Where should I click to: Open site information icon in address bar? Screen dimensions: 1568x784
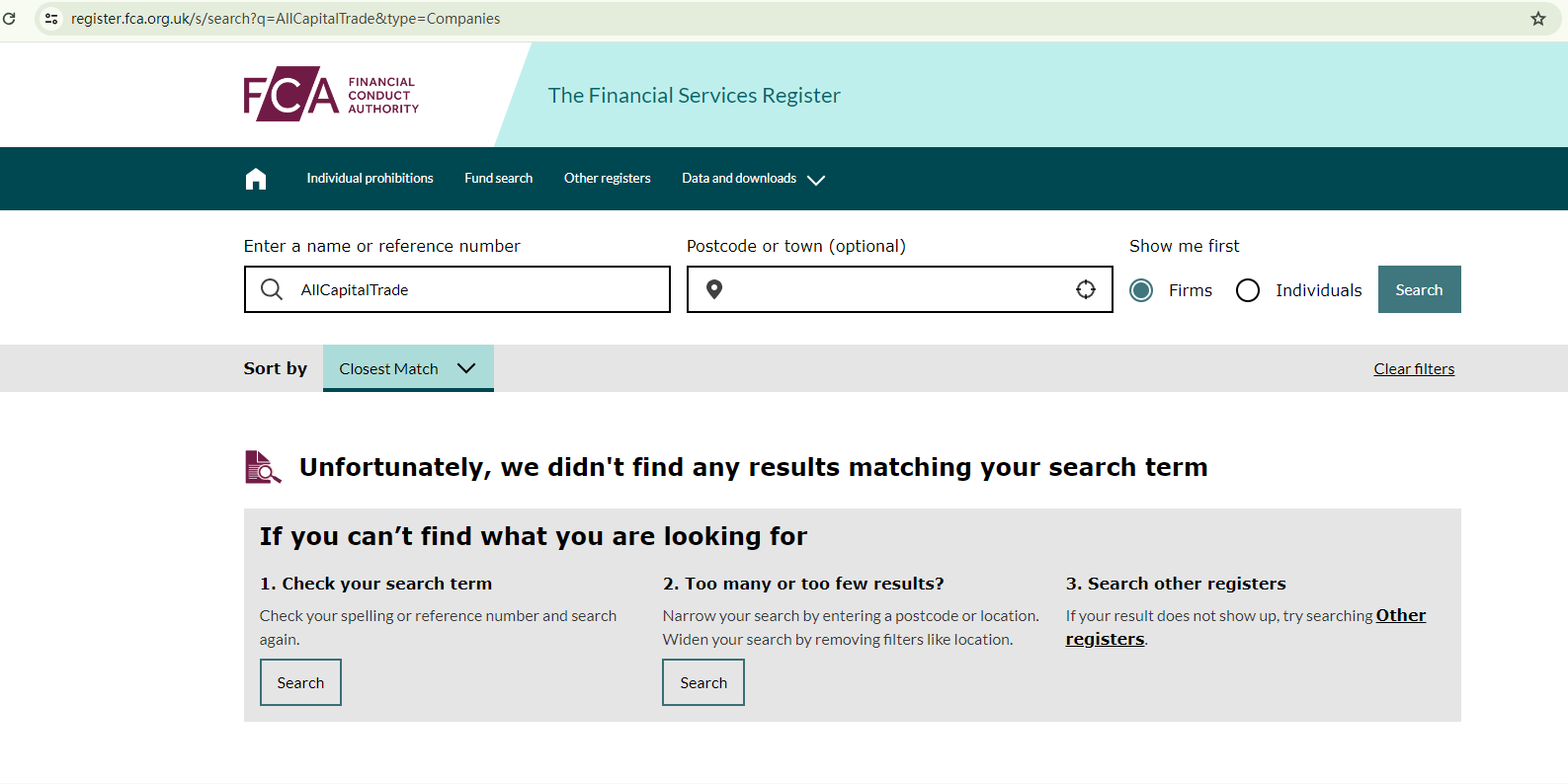(x=51, y=19)
